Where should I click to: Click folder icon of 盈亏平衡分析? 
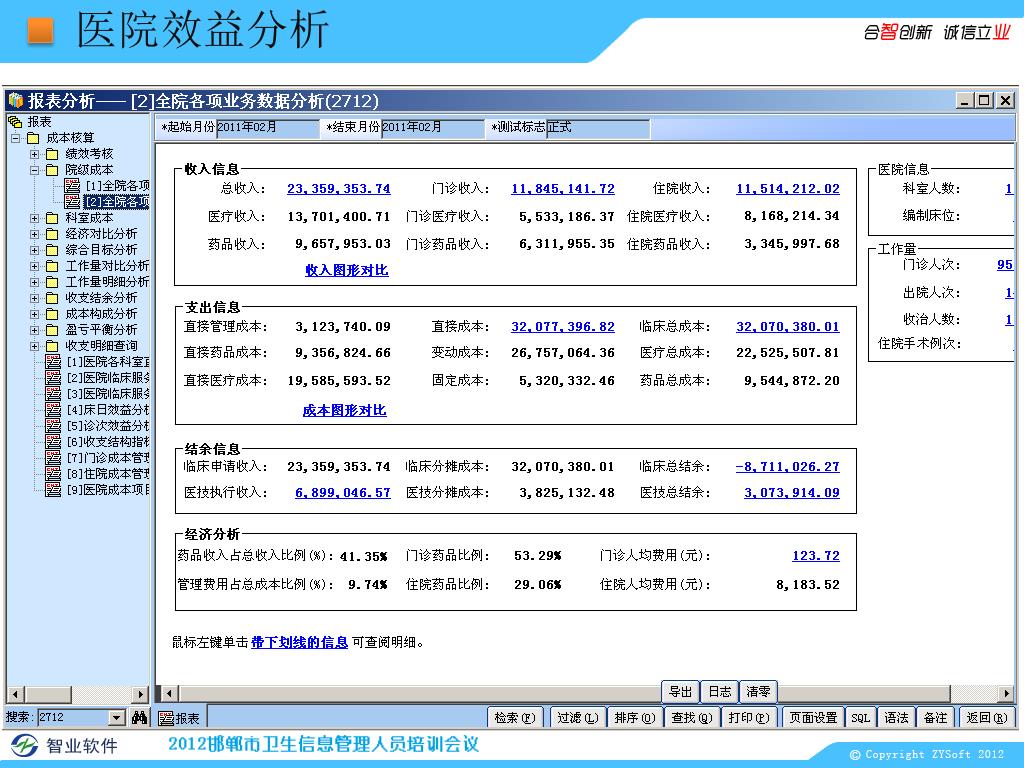(52, 330)
